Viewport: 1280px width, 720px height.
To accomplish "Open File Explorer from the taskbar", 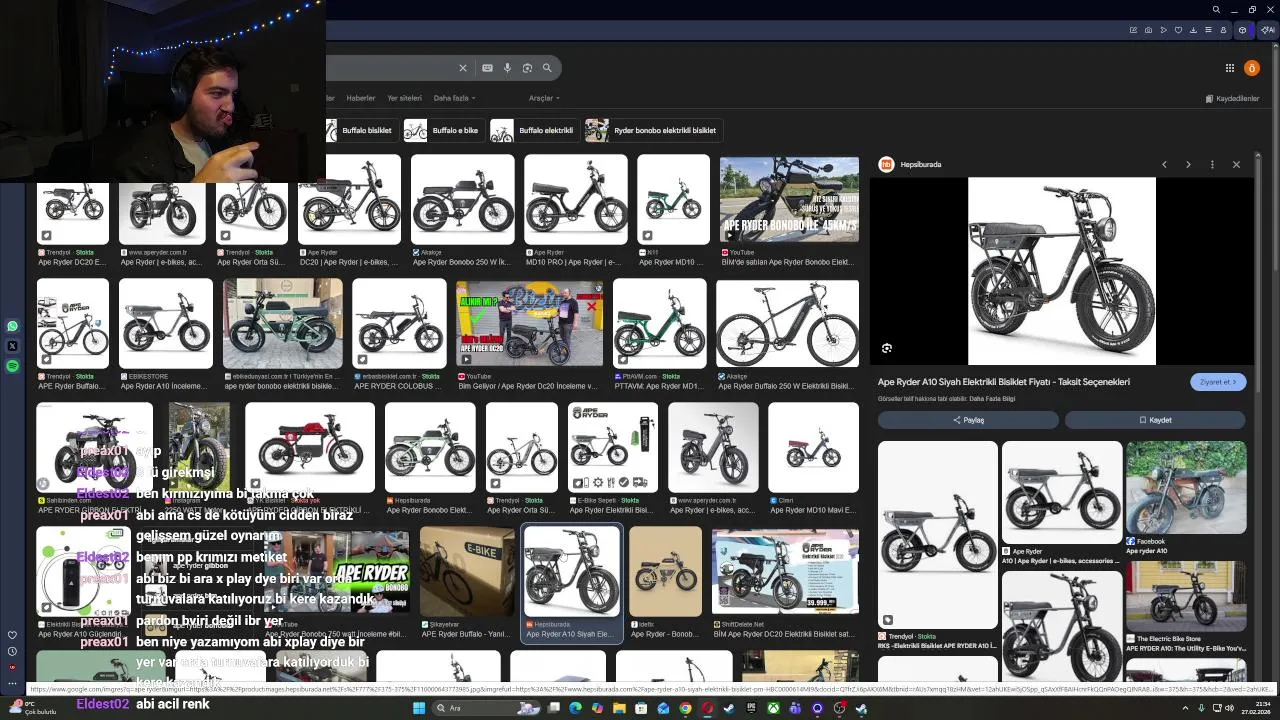I will 619,708.
